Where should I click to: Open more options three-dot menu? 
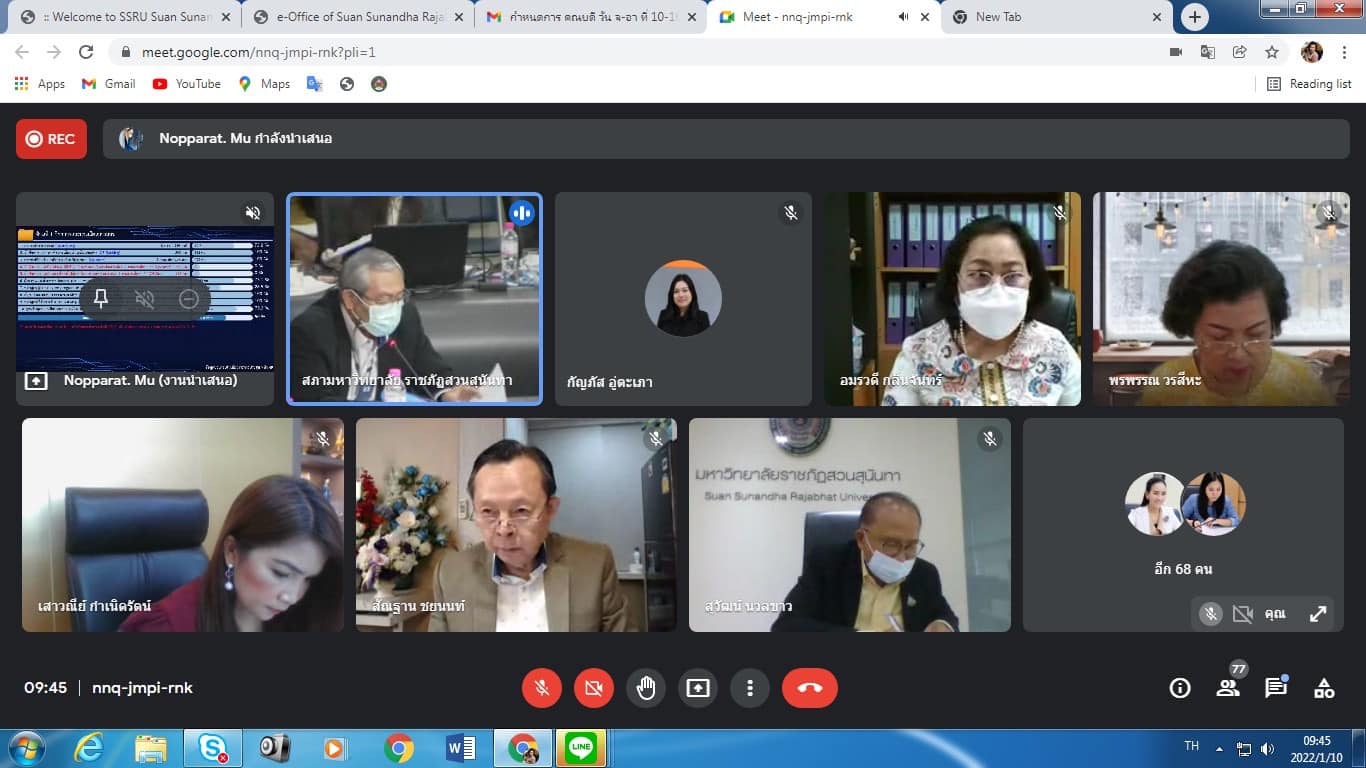click(x=750, y=688)
